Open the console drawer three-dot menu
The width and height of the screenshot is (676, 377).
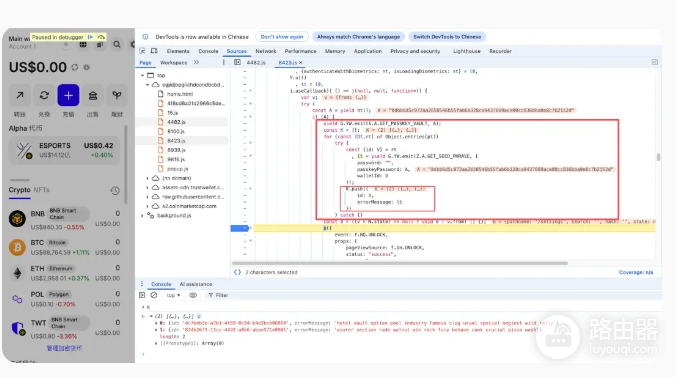tap(142, 284)
